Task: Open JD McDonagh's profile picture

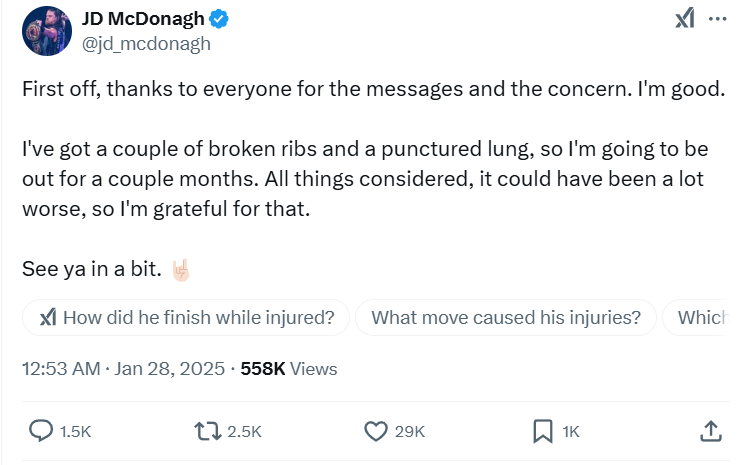Action: pyautogui.click(x=45, y=31)
